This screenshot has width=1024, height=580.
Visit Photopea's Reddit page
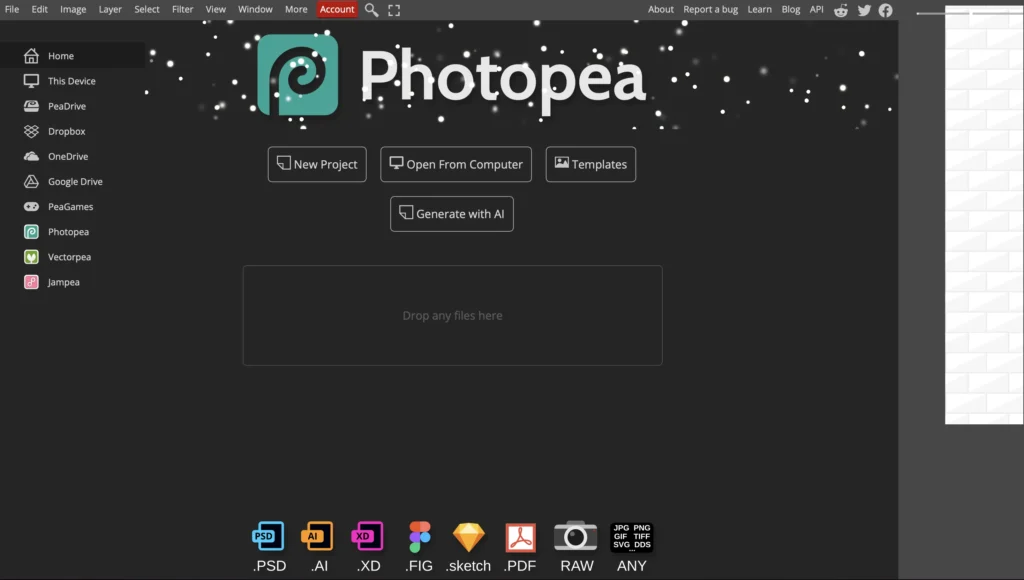(x=841, y=10)
